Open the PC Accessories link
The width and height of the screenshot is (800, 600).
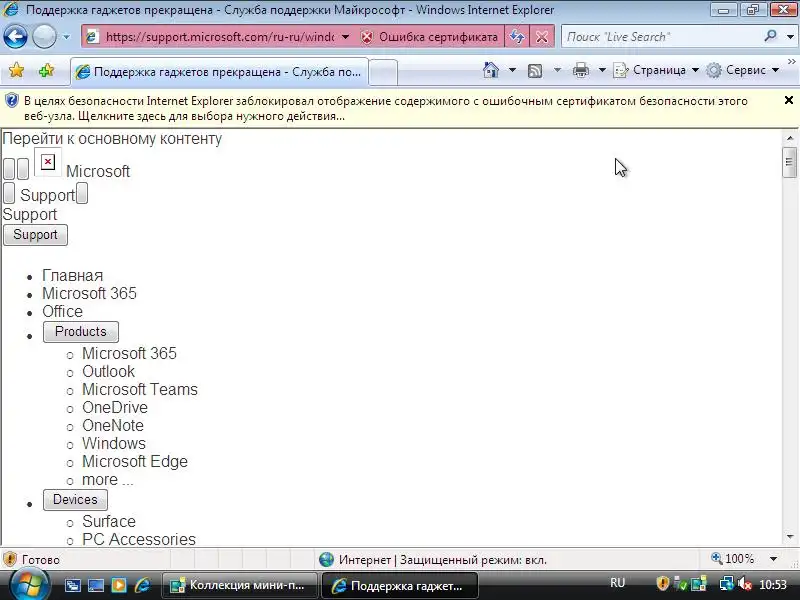click(139, 539)
